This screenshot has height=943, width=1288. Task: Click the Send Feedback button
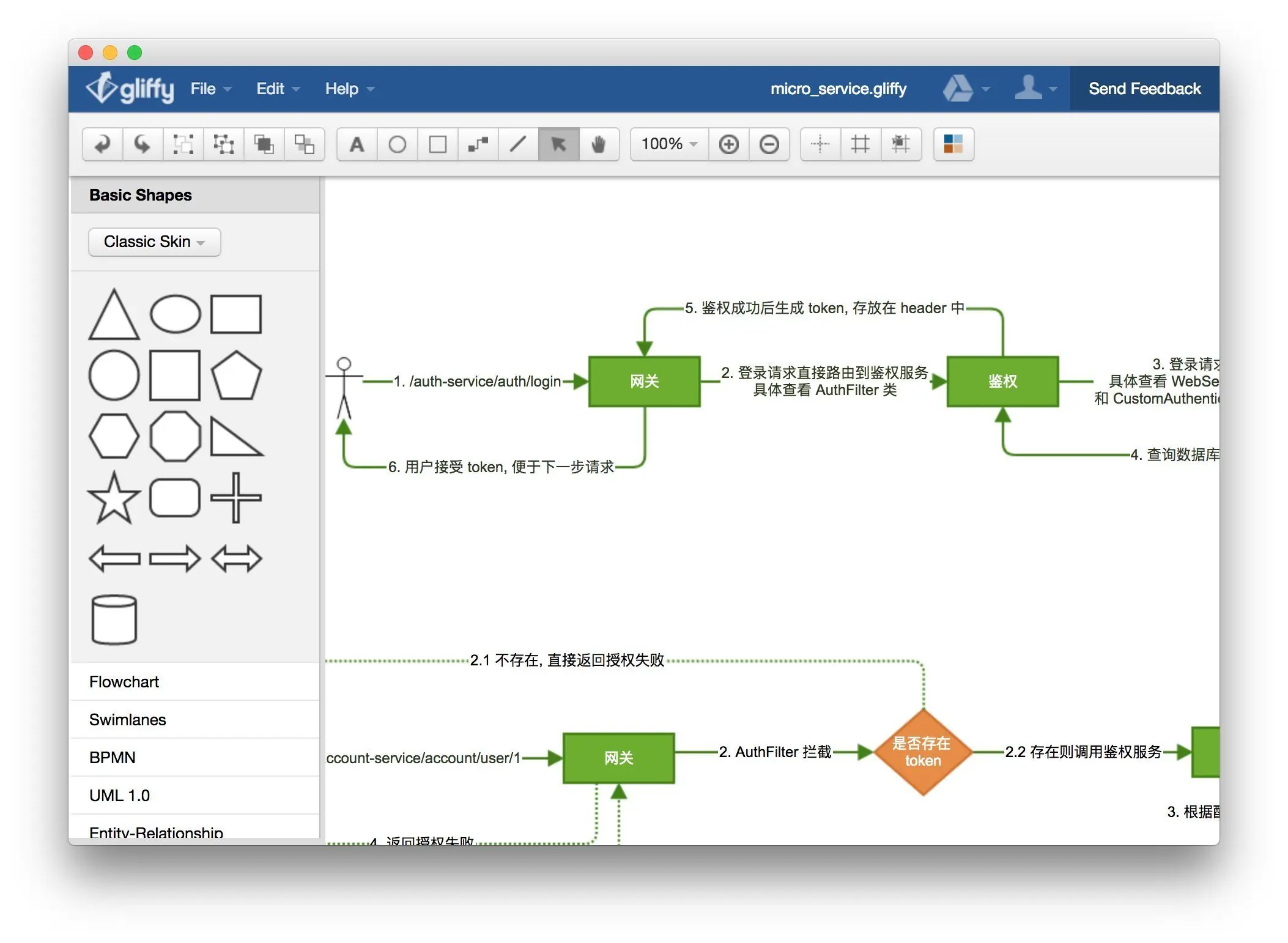click(1144, 89)
